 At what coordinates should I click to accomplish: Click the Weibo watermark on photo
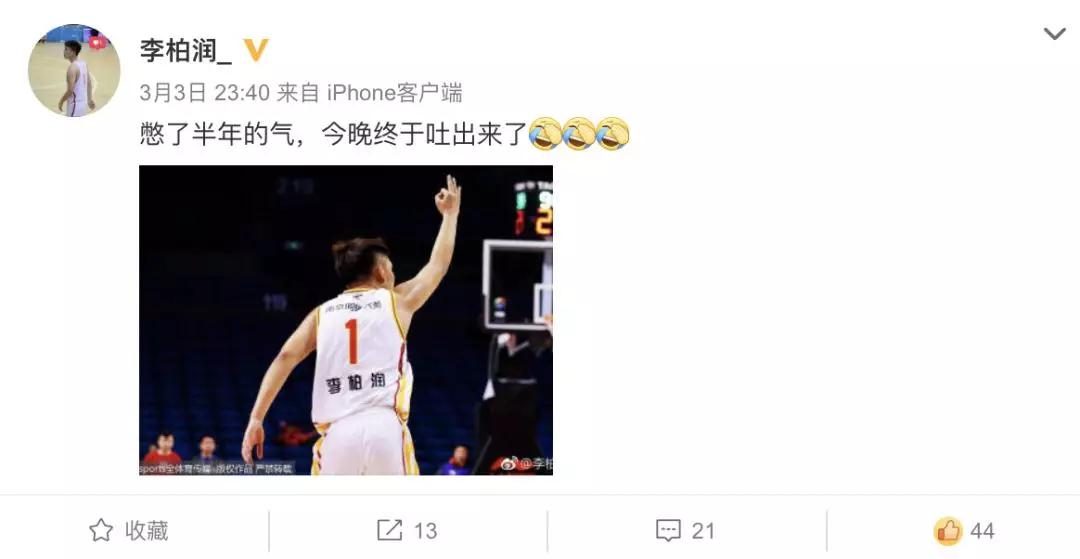526,464
